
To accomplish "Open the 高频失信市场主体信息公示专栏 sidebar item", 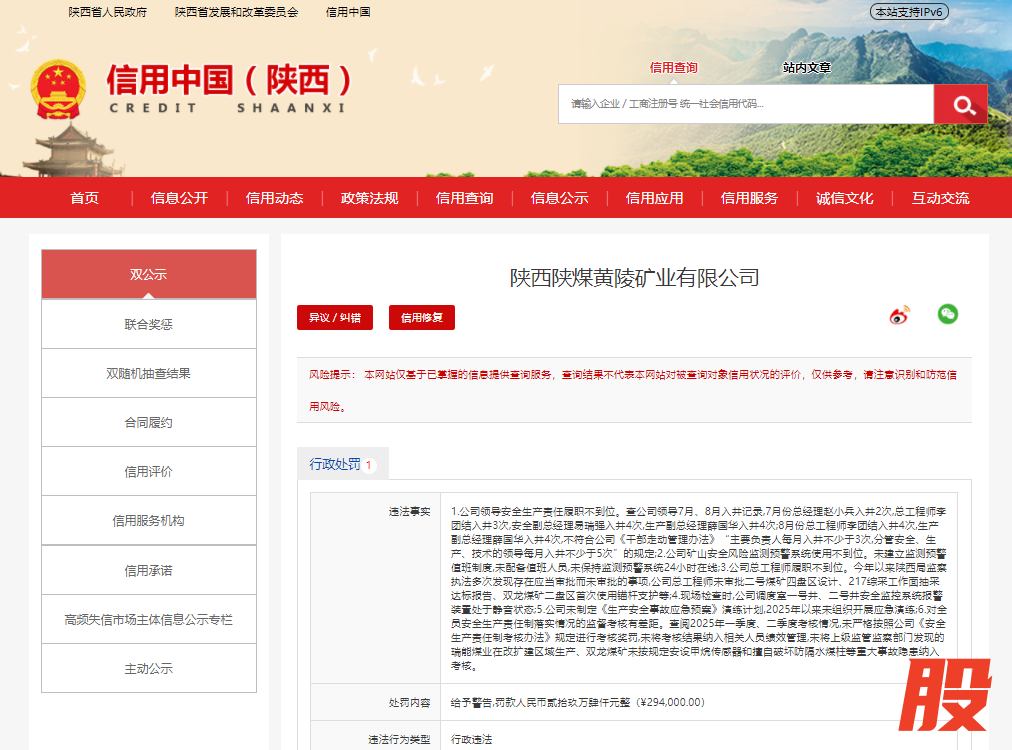I will 148,619.
